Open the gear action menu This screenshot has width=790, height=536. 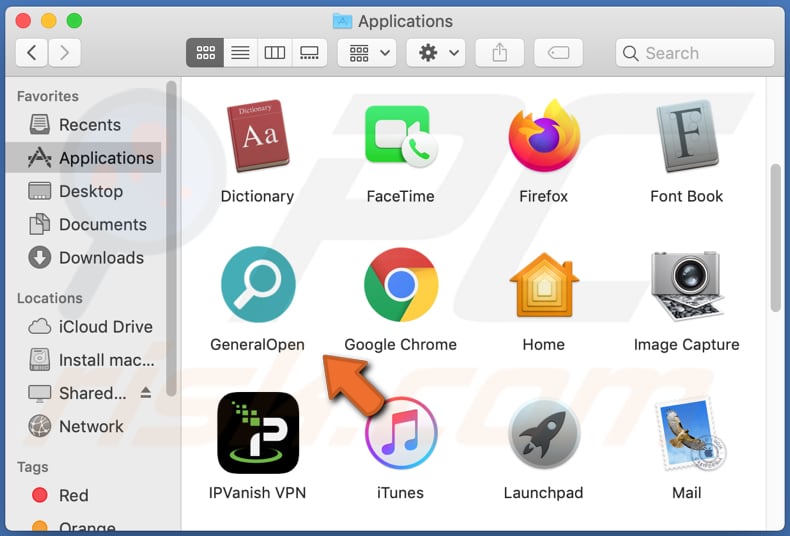pos(436,52)
